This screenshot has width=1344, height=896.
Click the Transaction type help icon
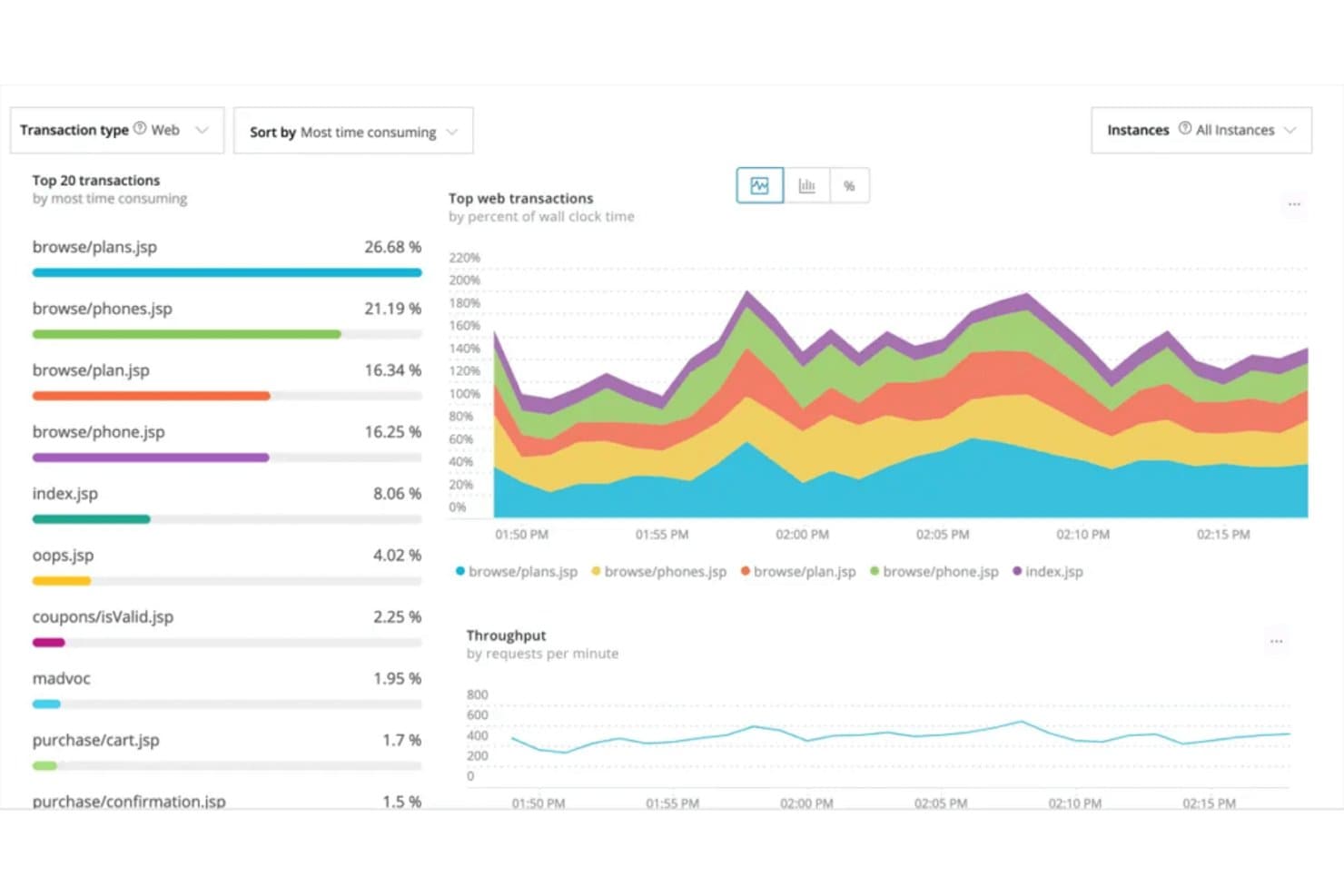(x=140, y=129)
